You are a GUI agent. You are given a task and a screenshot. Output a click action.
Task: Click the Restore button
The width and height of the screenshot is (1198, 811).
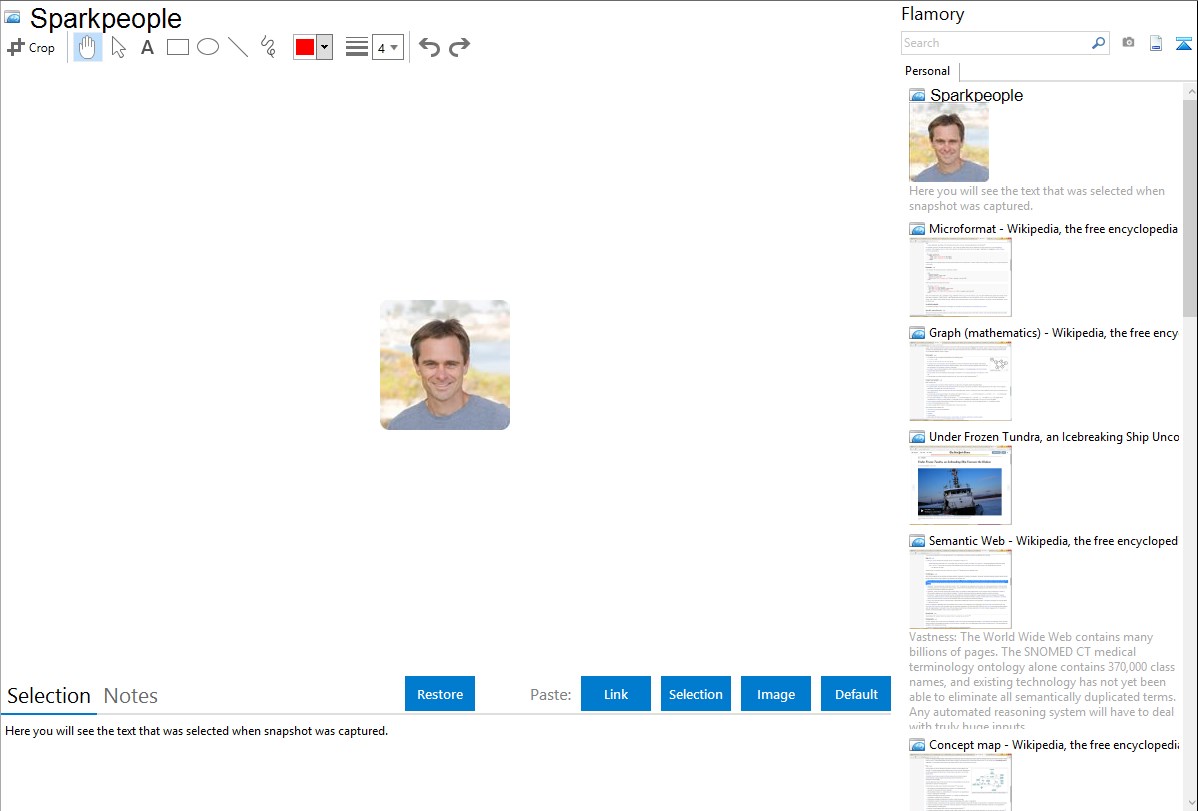(x=440, y=694)
